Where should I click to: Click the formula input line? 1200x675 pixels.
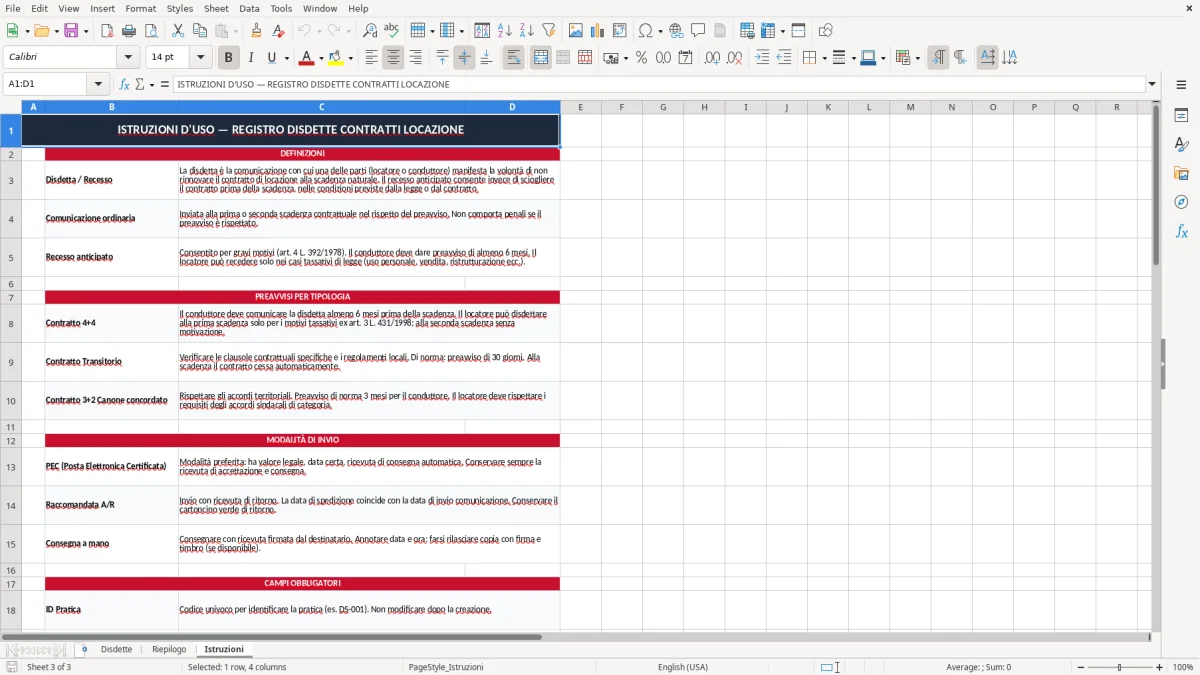pyautogui.click(x=658, y=84)
